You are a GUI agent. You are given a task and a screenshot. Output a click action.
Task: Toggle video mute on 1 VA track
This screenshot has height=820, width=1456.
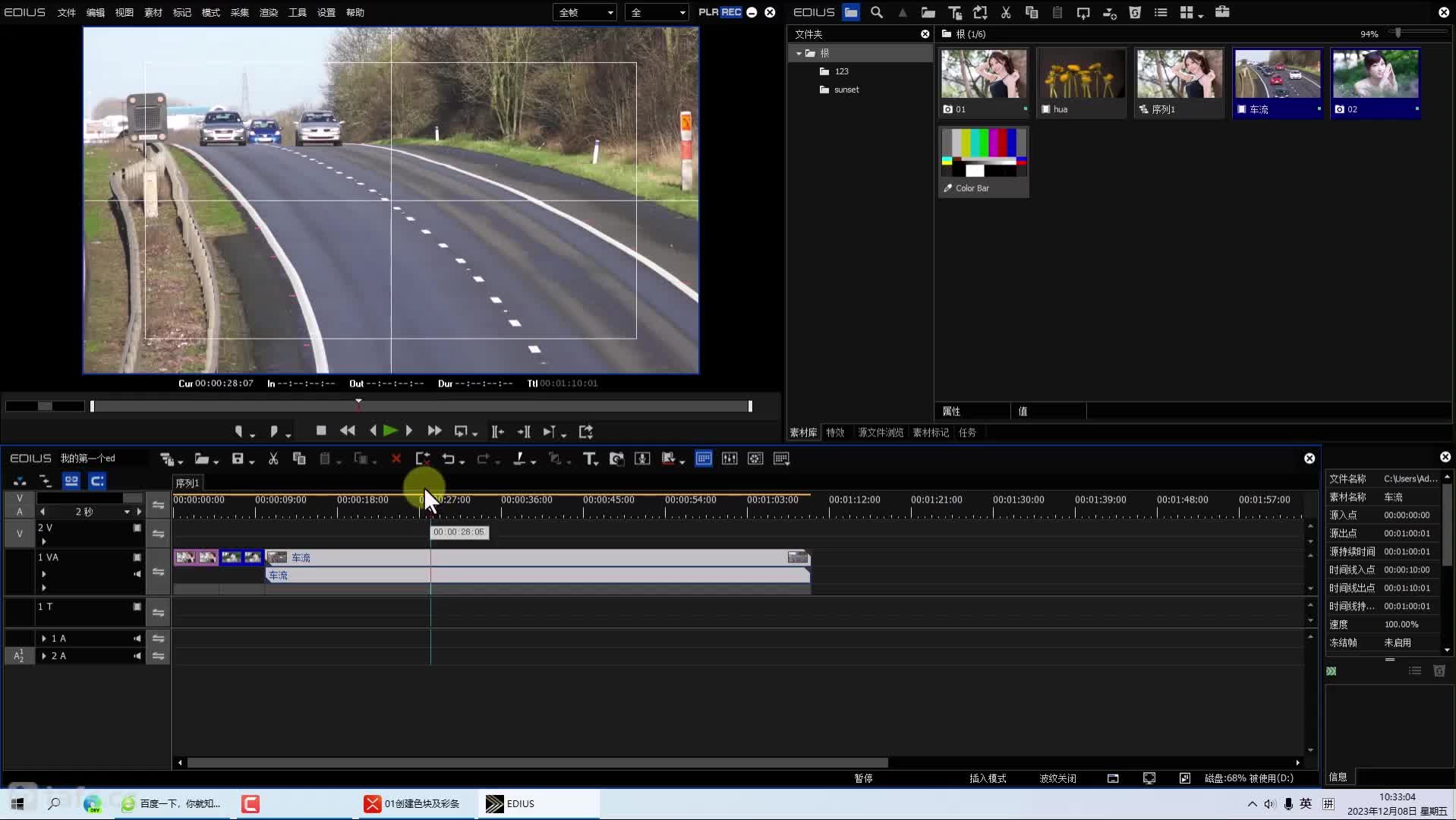point(137,557)
